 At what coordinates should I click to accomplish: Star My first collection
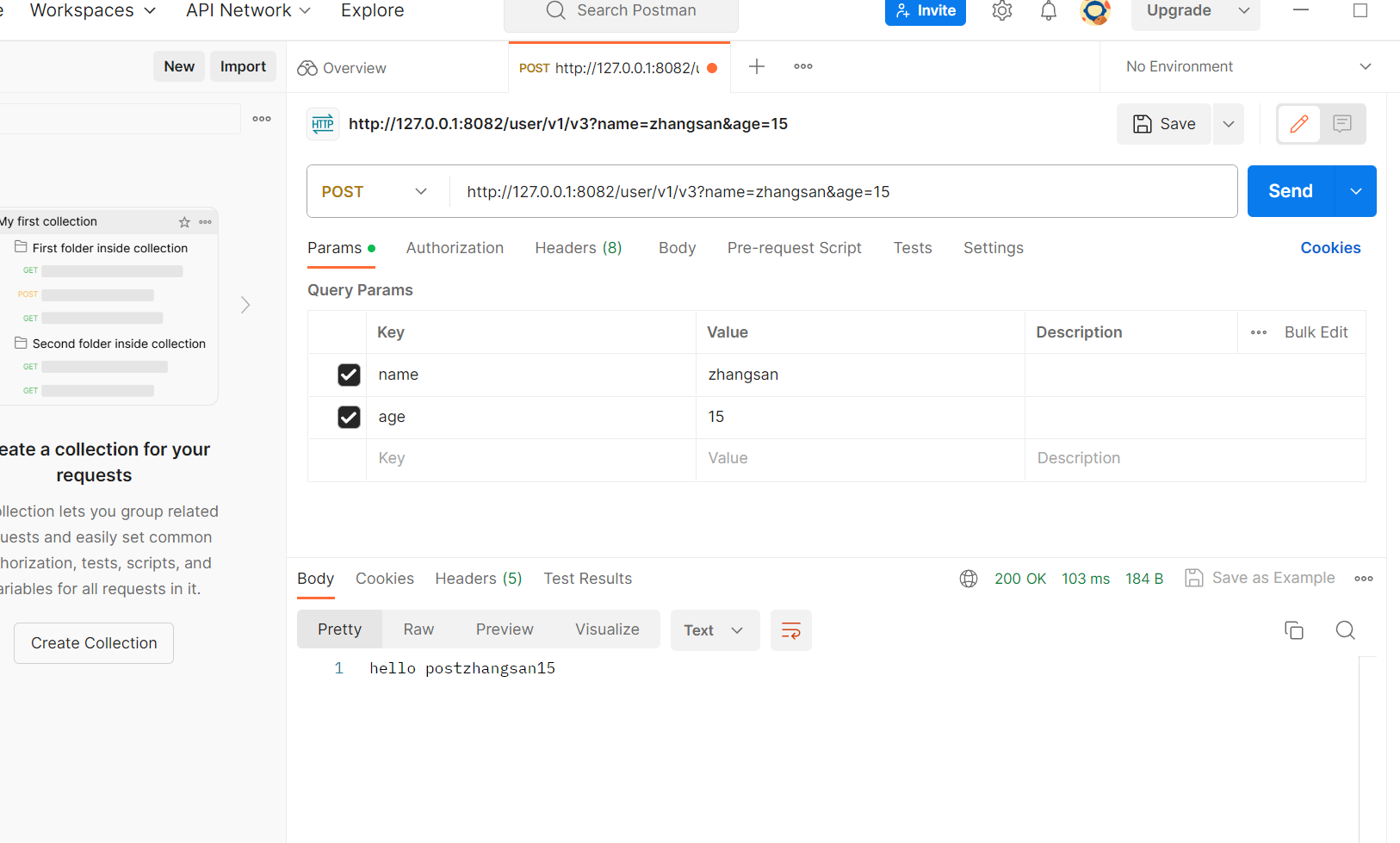tap(184, 222)
